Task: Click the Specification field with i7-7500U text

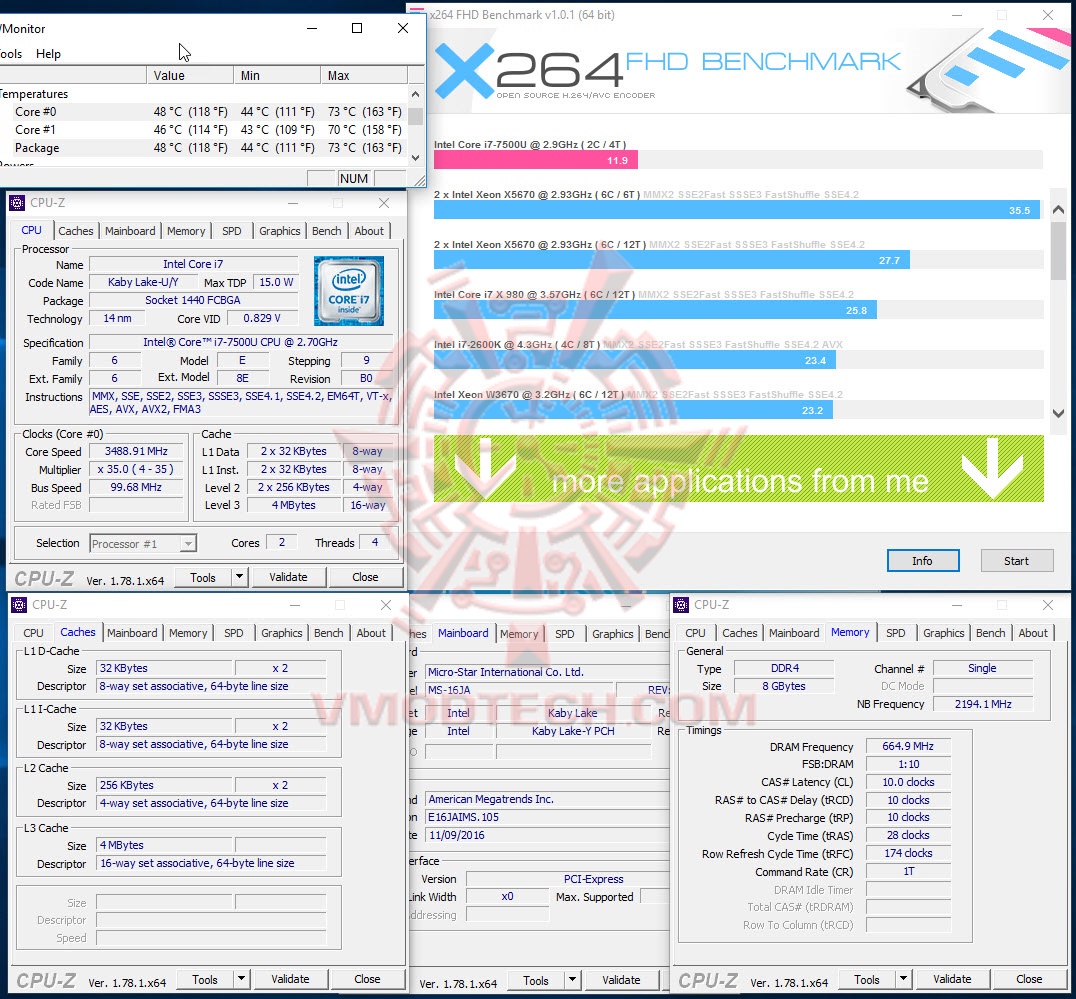Action: 241,342
